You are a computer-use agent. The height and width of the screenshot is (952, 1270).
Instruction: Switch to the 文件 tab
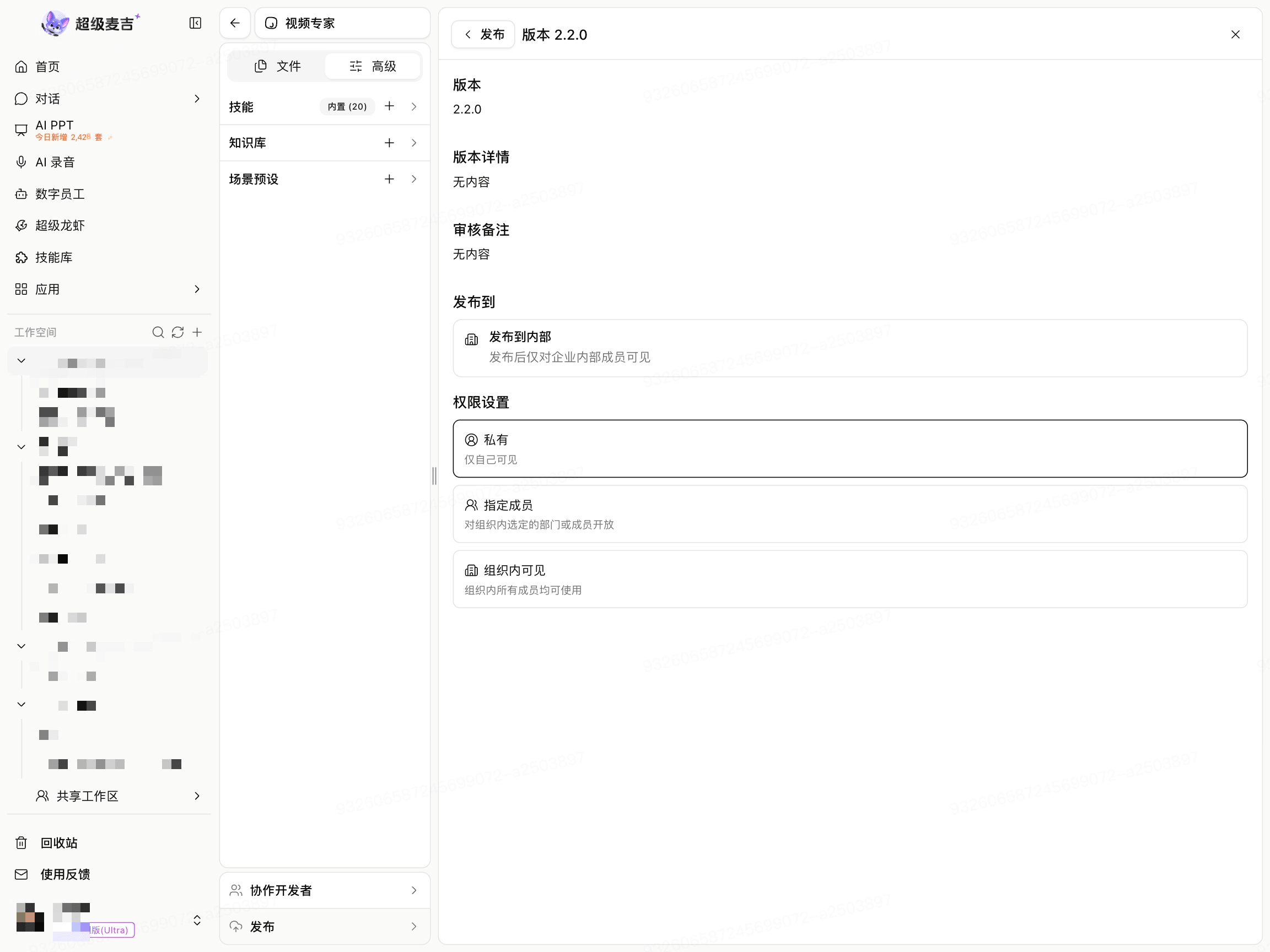(277, 66)
